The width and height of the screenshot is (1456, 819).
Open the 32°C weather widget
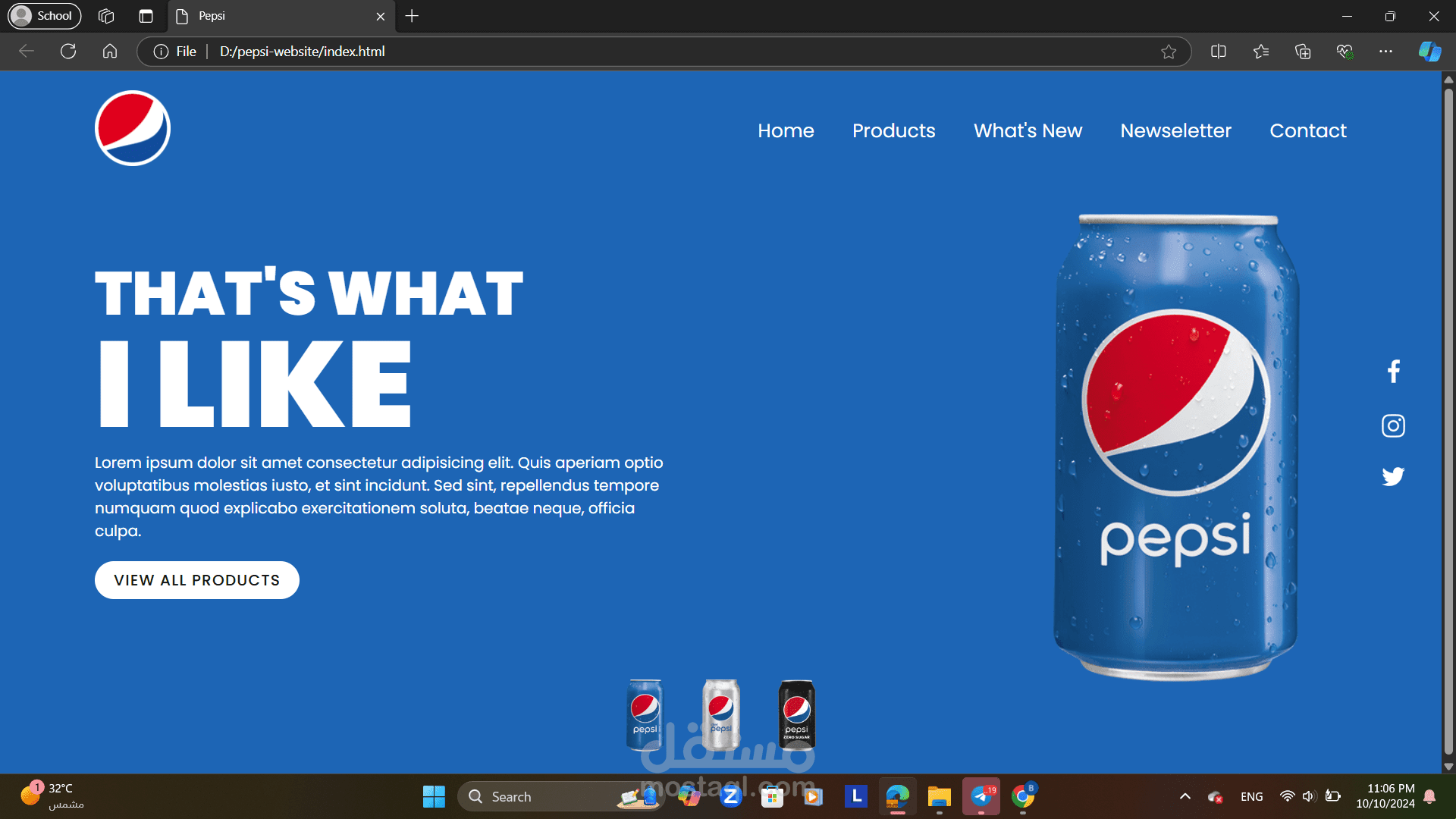click(x=52, y=796)
